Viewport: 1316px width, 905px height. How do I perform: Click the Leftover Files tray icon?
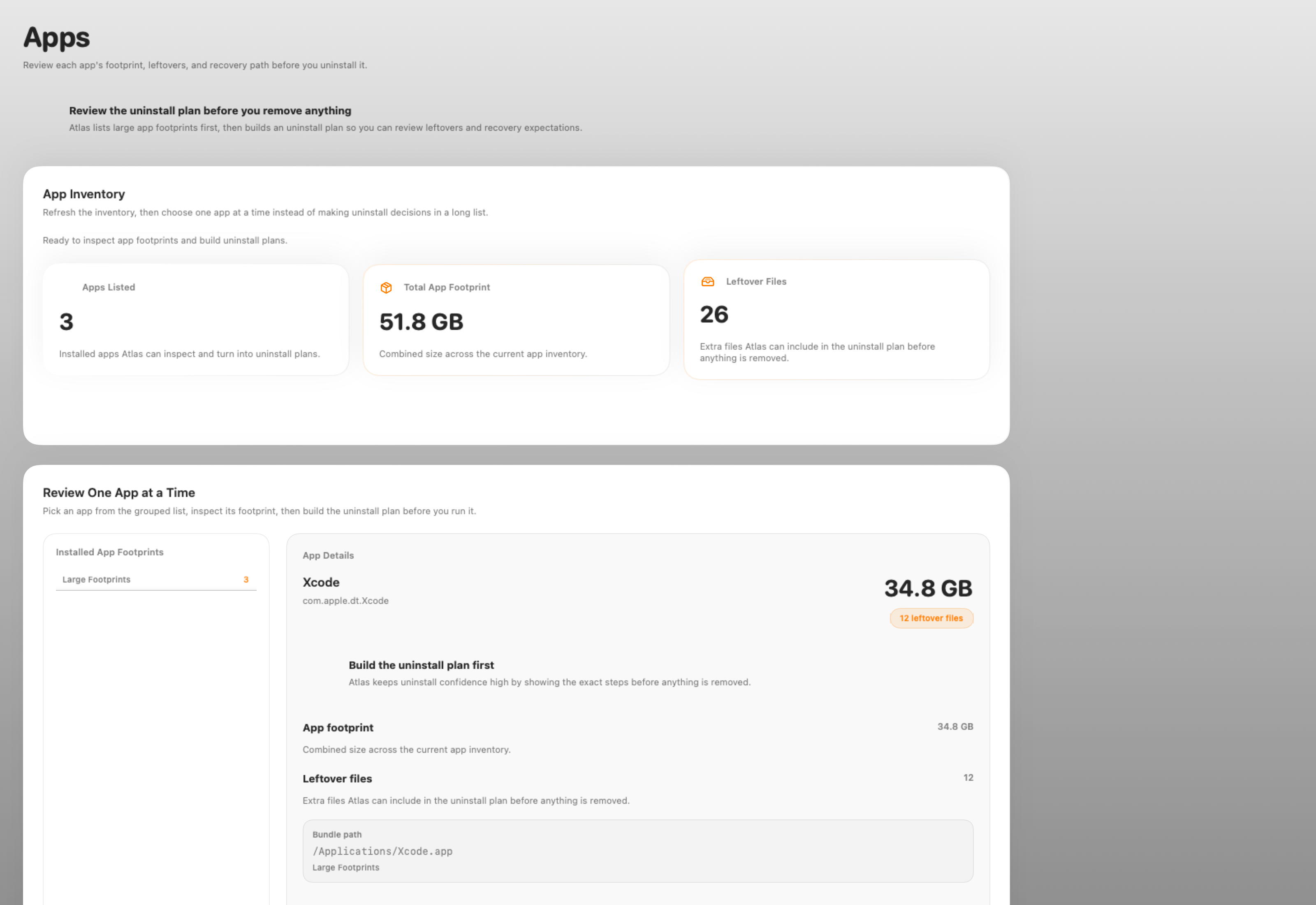pos(707,282)
